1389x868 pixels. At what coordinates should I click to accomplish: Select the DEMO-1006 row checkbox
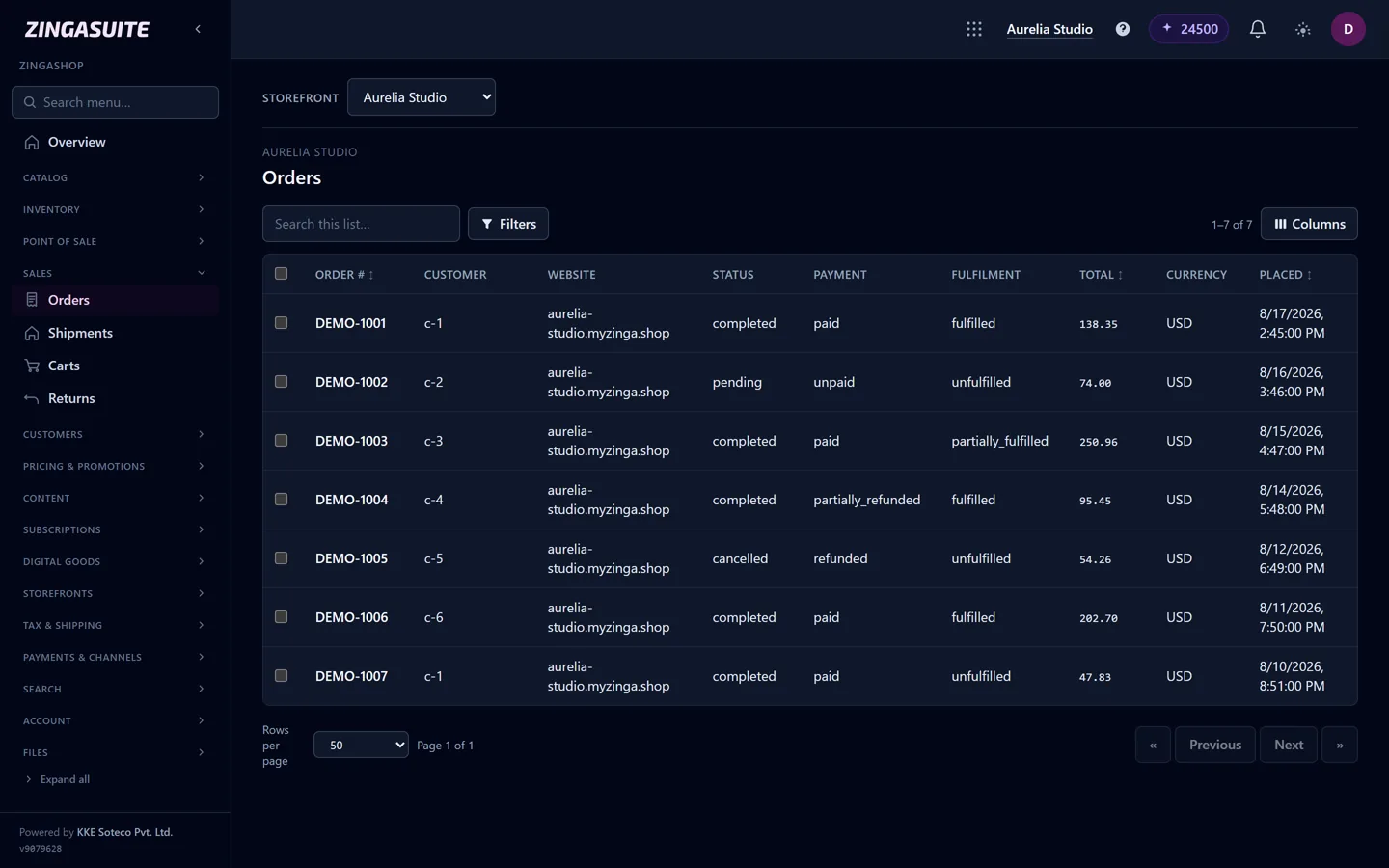pos(281,617)
